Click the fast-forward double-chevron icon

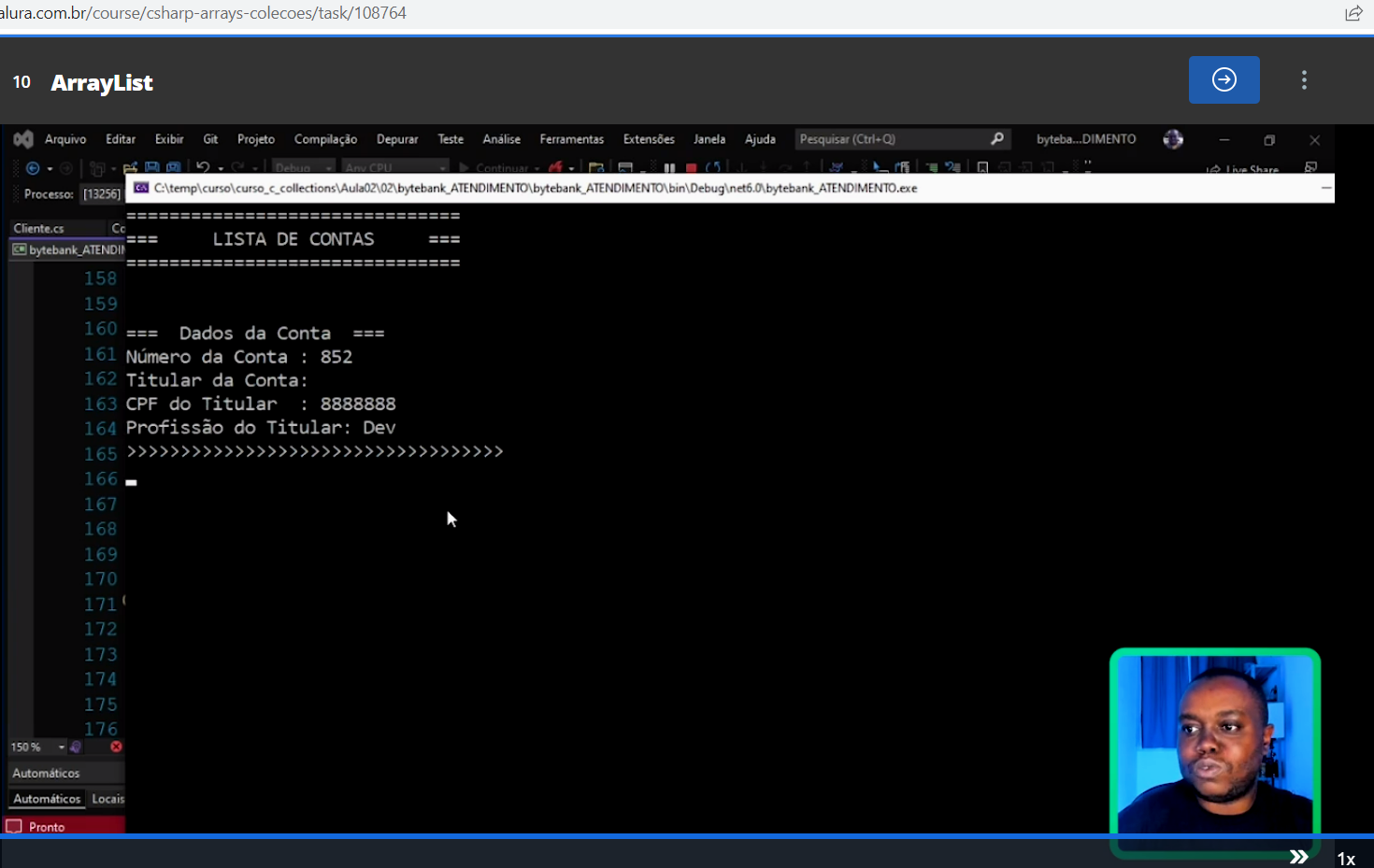(x=1298, y=857)
